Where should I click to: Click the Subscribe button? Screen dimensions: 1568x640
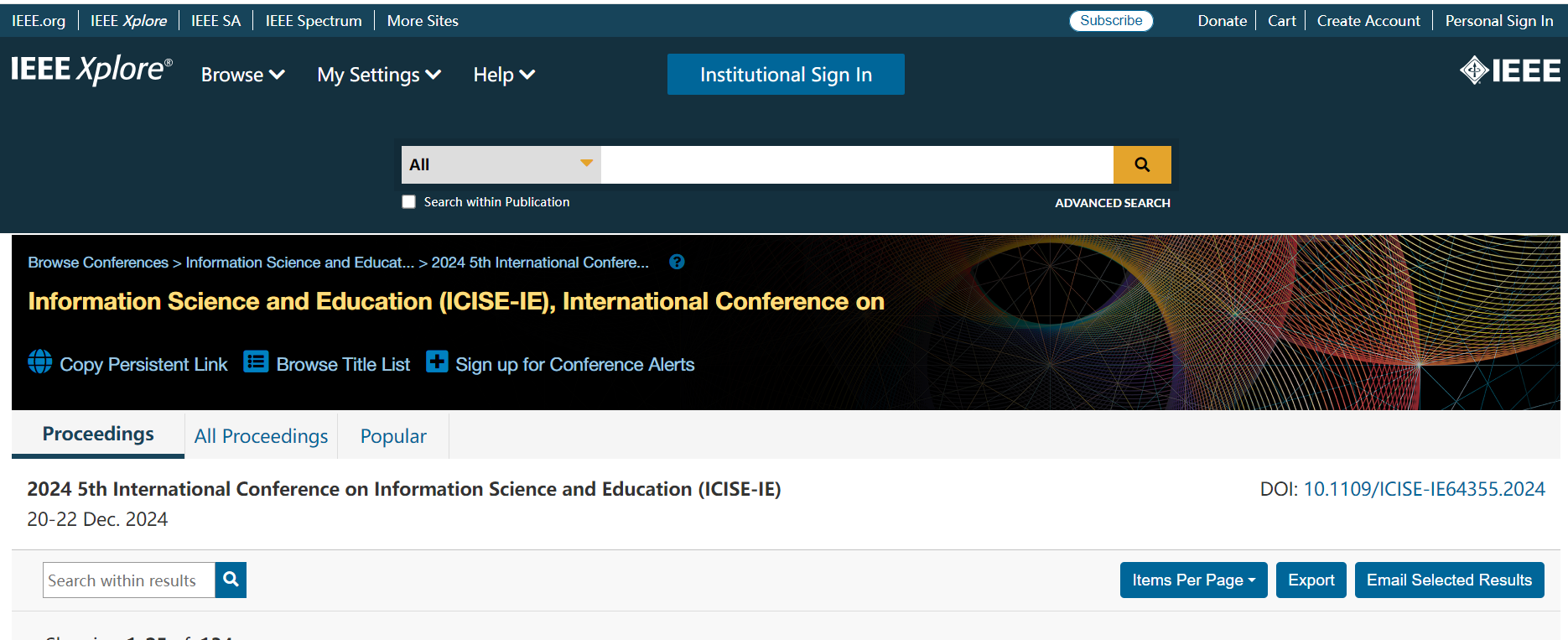[1111, 21]
